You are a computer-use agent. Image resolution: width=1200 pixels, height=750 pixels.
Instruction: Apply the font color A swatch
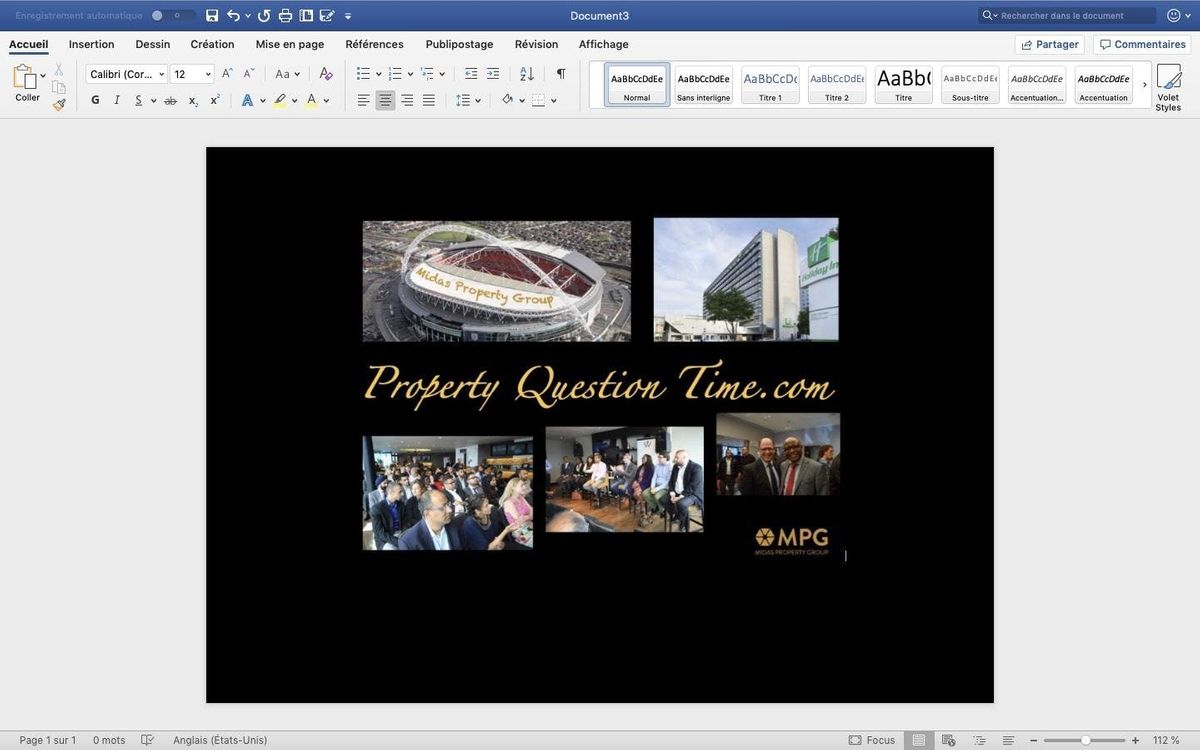(x=311, y=100)
